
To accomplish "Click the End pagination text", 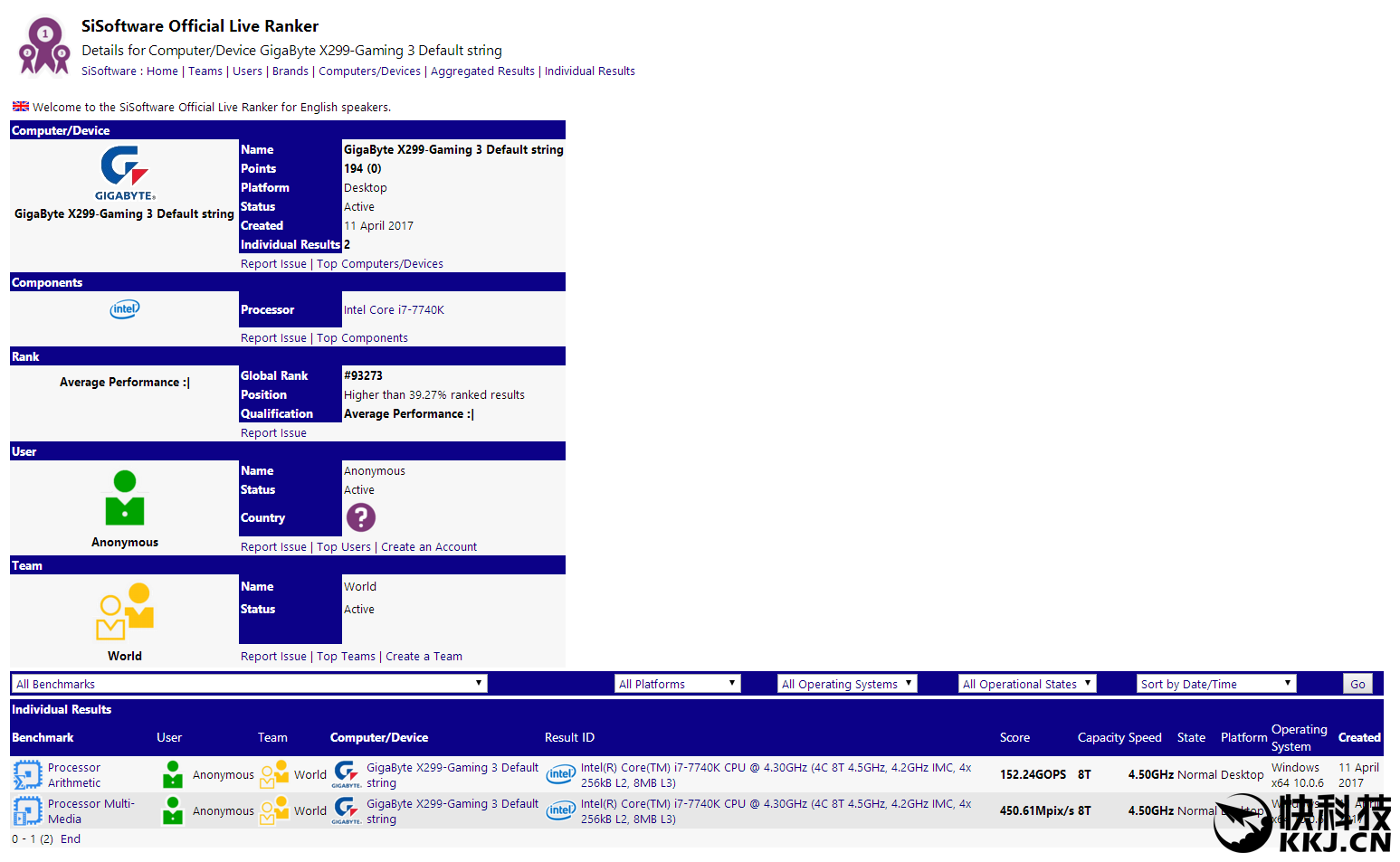I will (x=71, y=839).
